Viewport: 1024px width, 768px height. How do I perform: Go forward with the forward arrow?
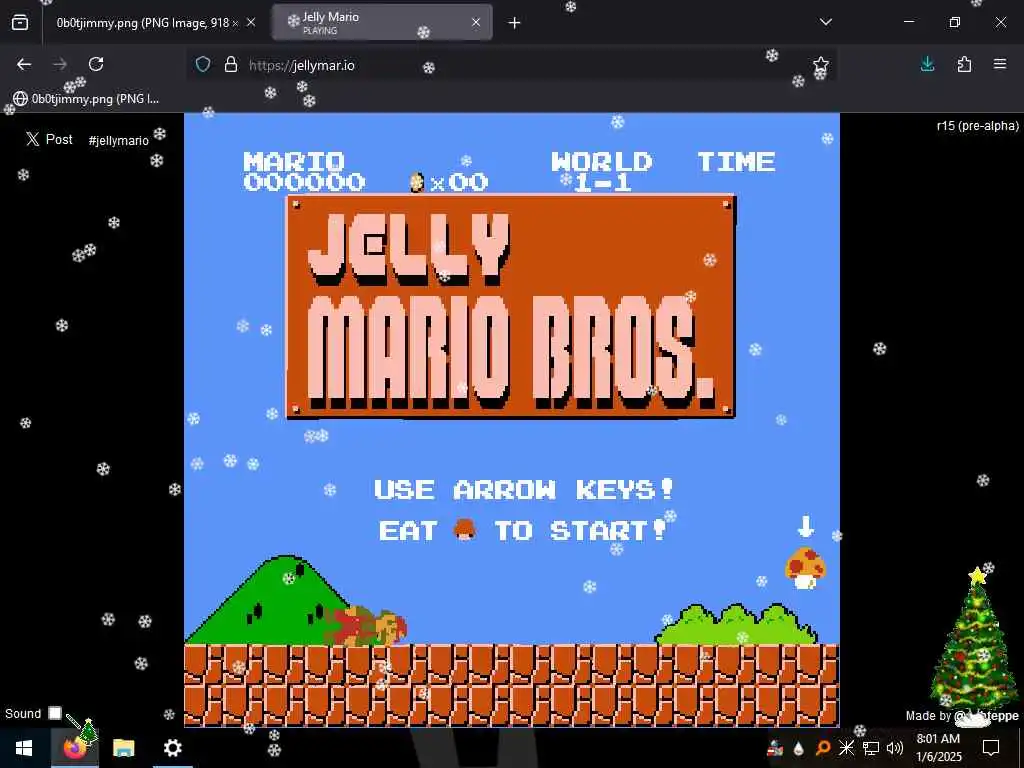pyautogui.click(x=60, y=64)
